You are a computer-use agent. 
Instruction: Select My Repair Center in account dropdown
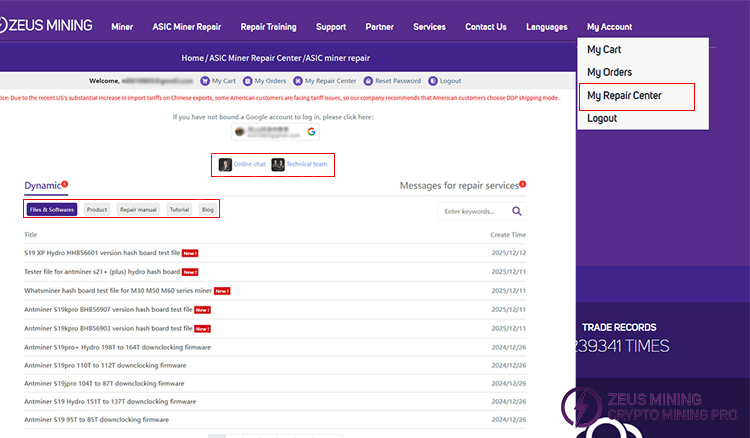point(624,96)
